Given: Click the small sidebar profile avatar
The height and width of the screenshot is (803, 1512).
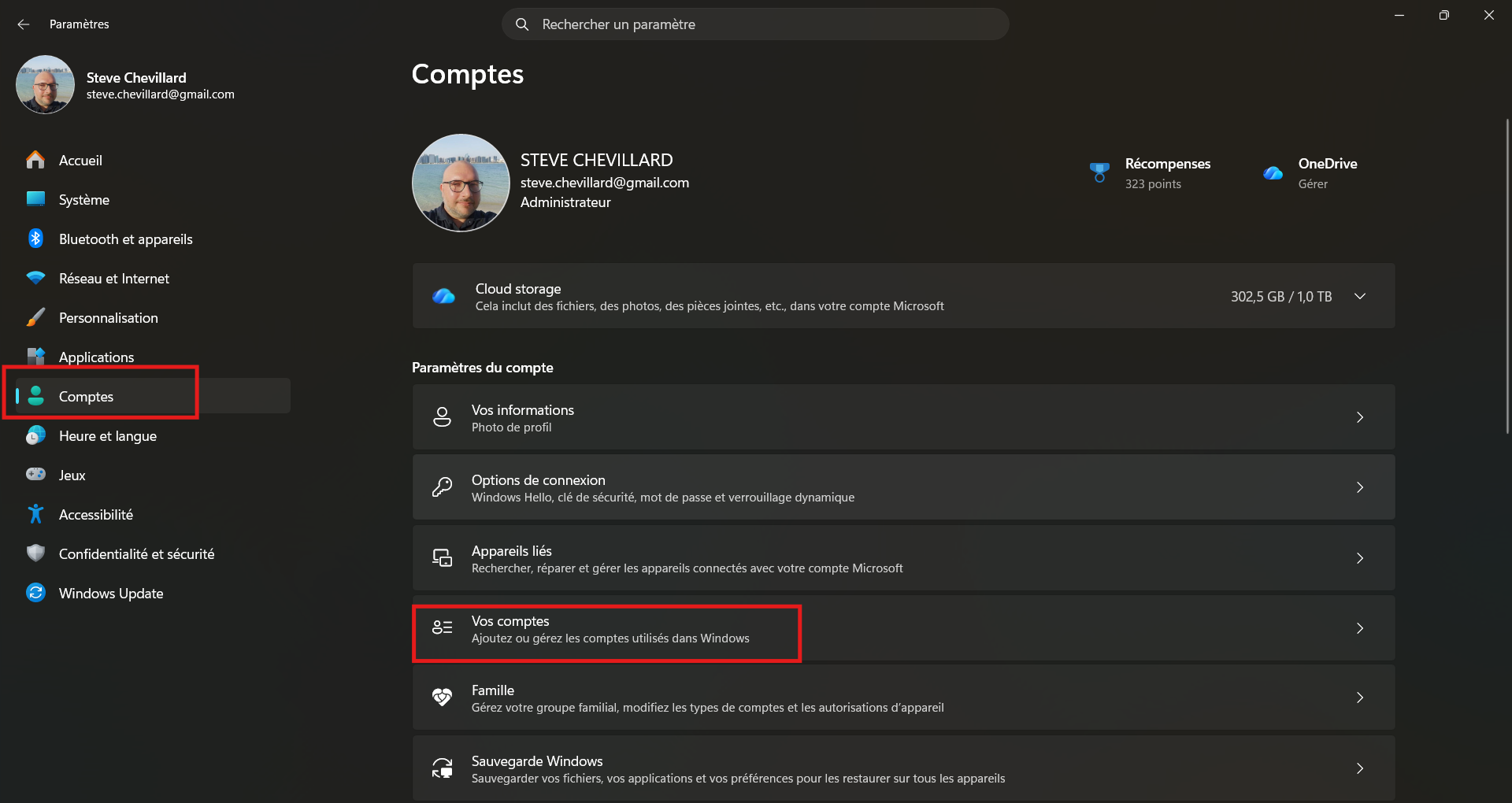Looking at the screenshot, I should (45, 84).
